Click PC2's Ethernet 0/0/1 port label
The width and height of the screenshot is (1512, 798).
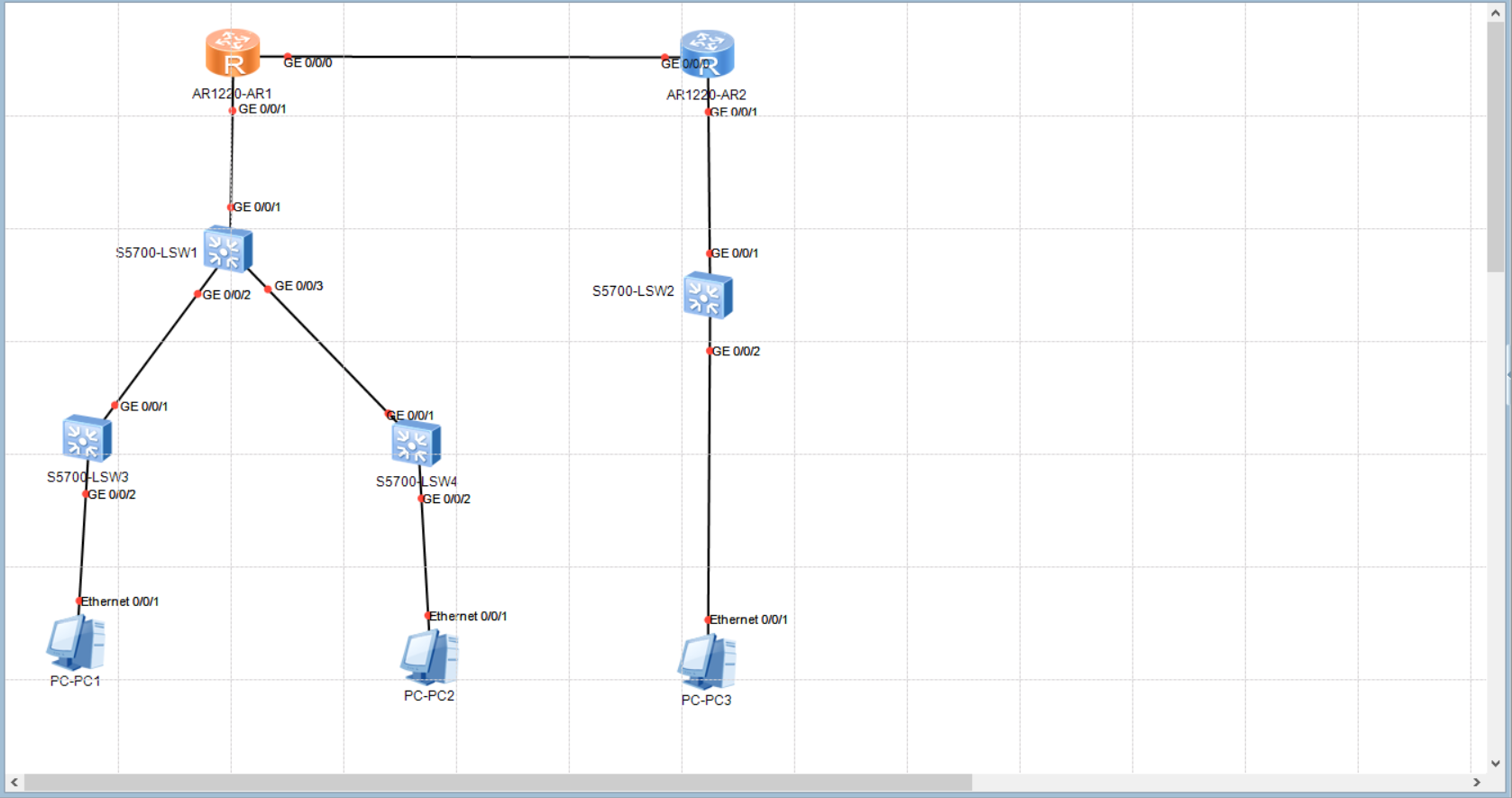pyautogui.click(x=468, y=616)
